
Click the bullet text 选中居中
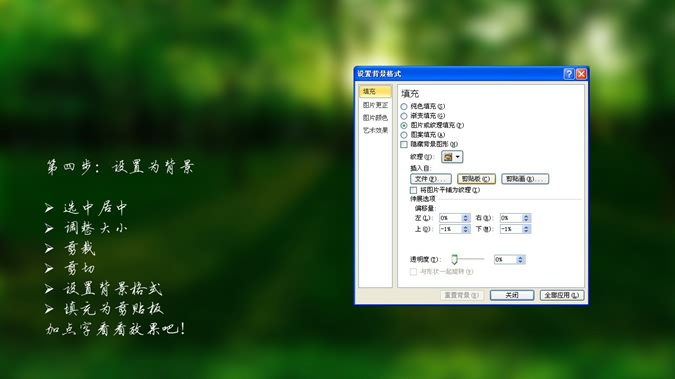pos(96,208)
